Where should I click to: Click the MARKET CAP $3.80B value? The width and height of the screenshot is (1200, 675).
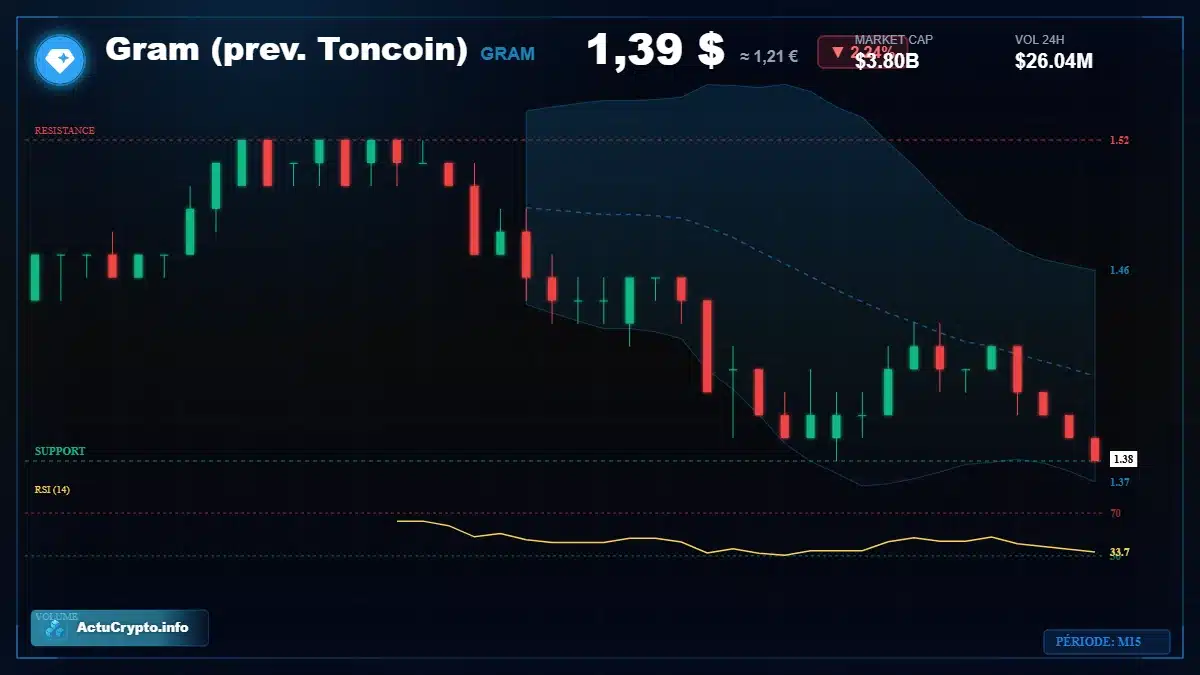click(887, 61)
